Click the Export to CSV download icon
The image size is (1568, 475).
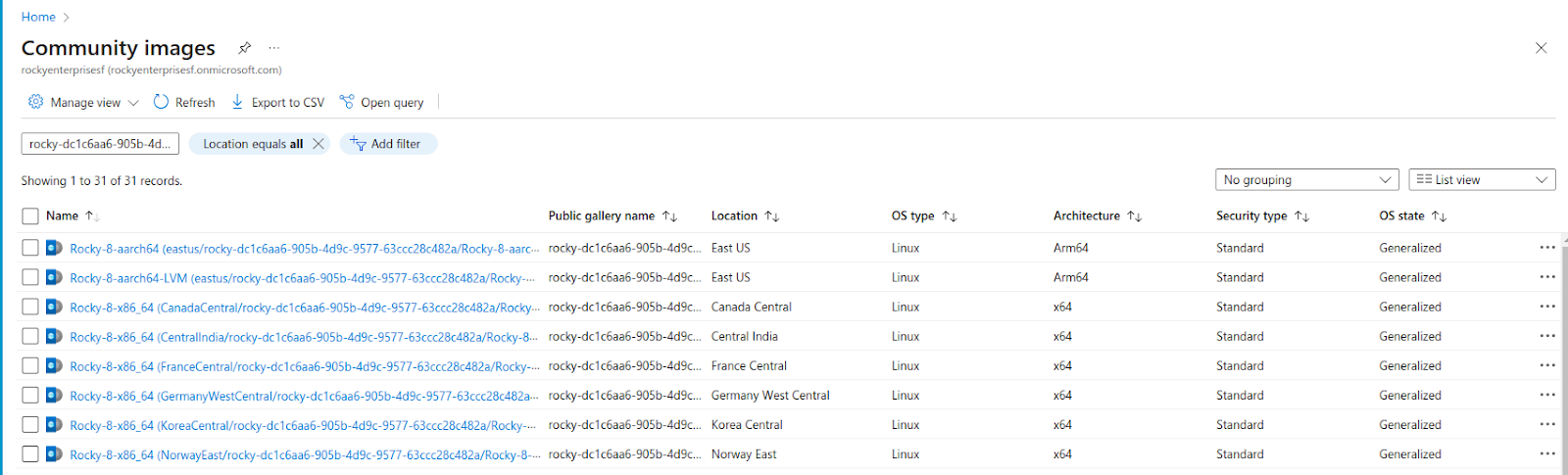[237, 102]
